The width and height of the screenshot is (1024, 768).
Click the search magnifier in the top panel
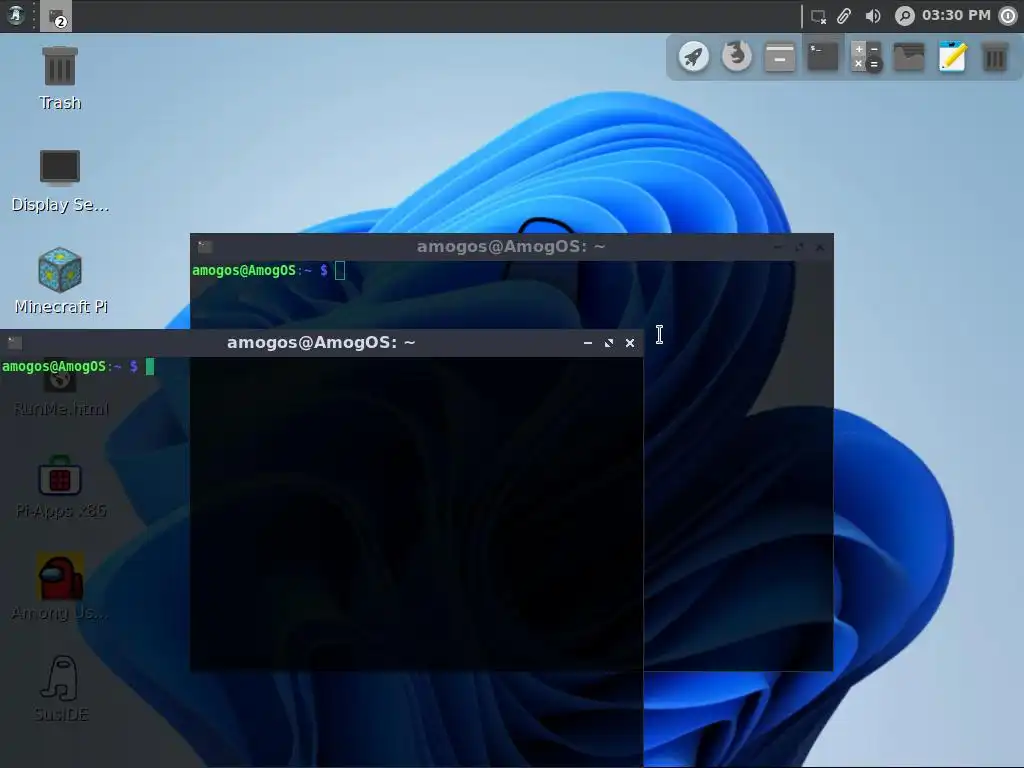point(904,16)
